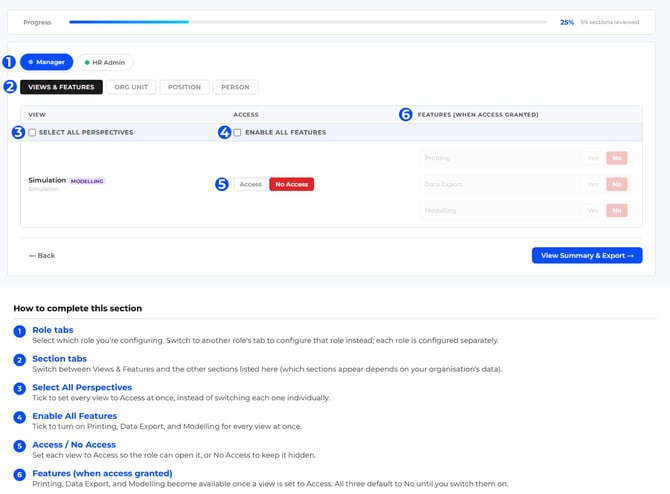Open the Position section tab
The width and height of the screenshot is (670, 494).
coord(184,87)
